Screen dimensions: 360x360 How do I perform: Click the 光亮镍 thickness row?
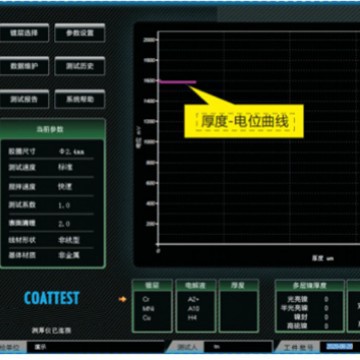click(309, 299)
